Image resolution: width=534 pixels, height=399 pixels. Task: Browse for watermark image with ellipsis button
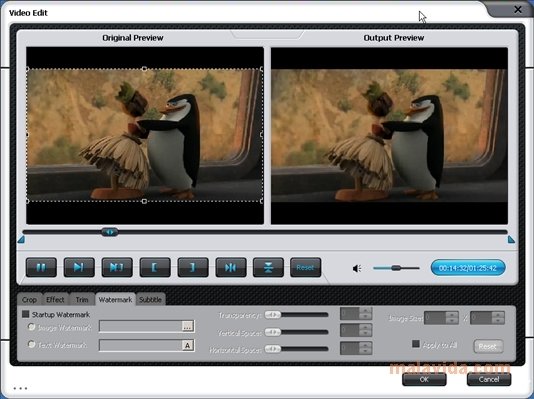pos(188,326)
